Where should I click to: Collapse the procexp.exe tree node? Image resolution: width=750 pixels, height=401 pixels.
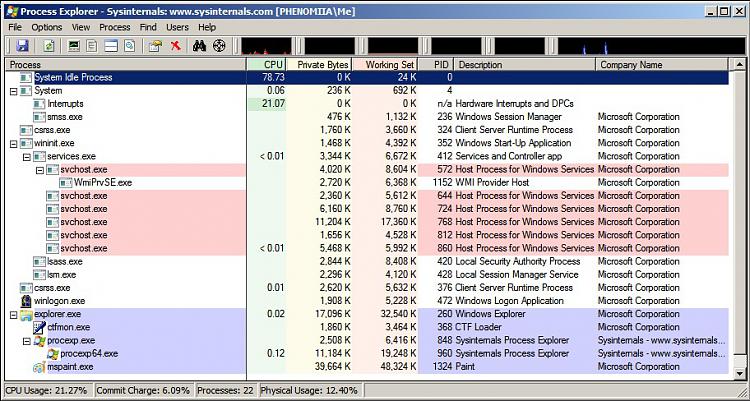tap(27, 341)
